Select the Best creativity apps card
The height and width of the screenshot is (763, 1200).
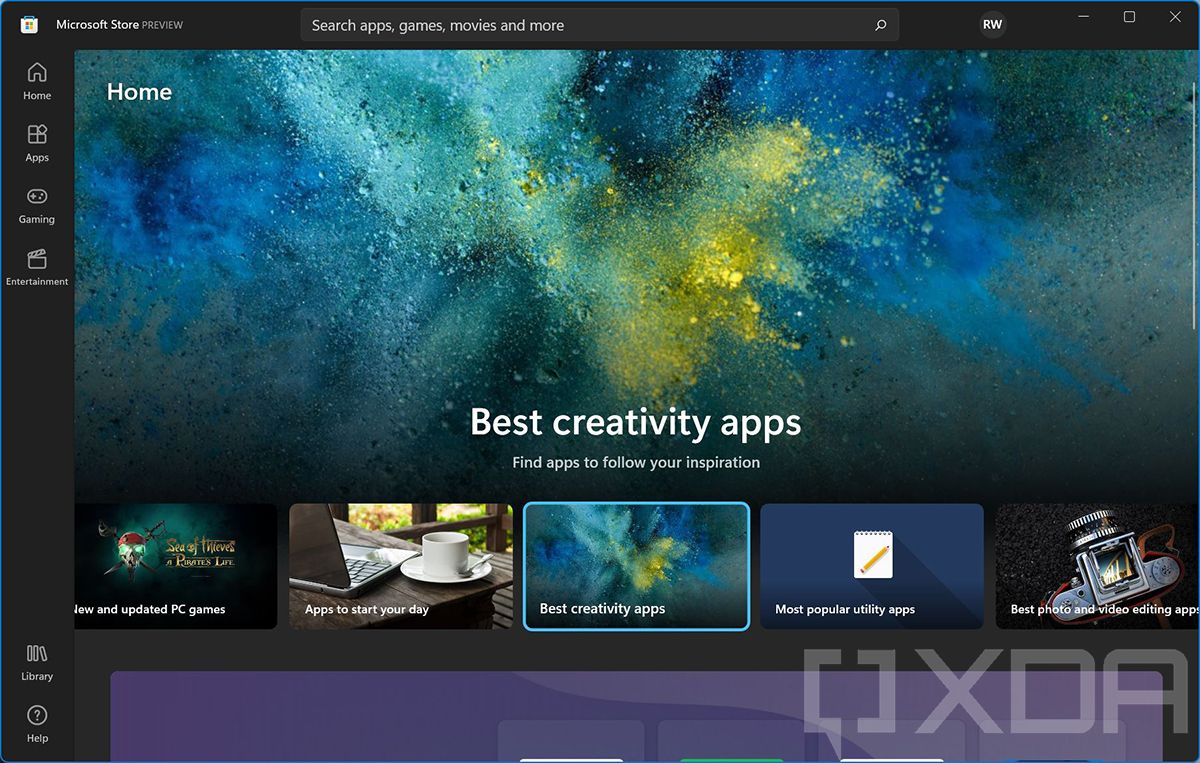click(636, 566)
